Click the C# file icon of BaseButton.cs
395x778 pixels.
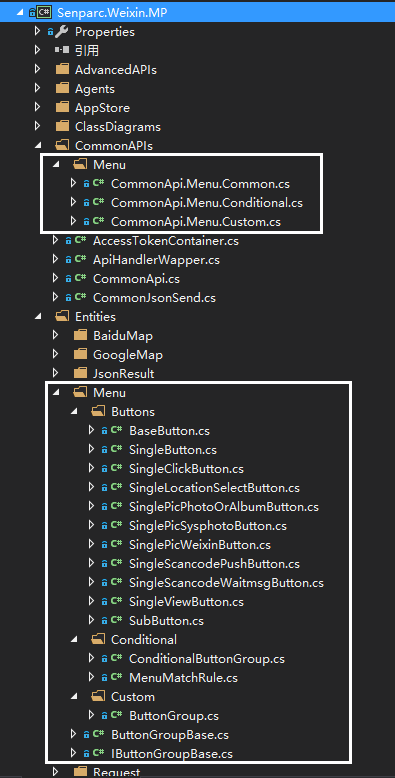(117, 431)
